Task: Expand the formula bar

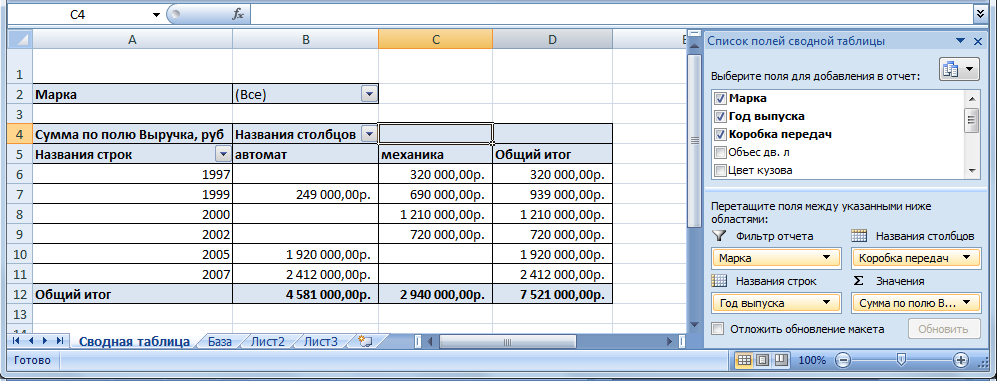Action: coord(979,15)
